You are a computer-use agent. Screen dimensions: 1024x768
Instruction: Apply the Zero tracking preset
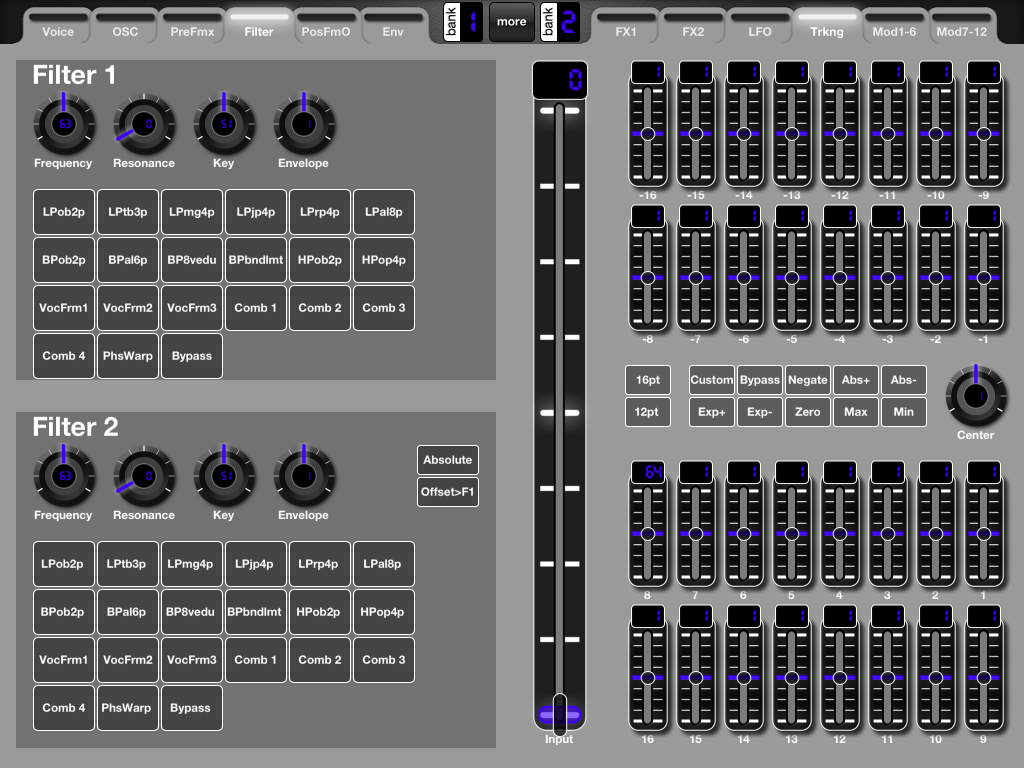(x=808, y=412)
